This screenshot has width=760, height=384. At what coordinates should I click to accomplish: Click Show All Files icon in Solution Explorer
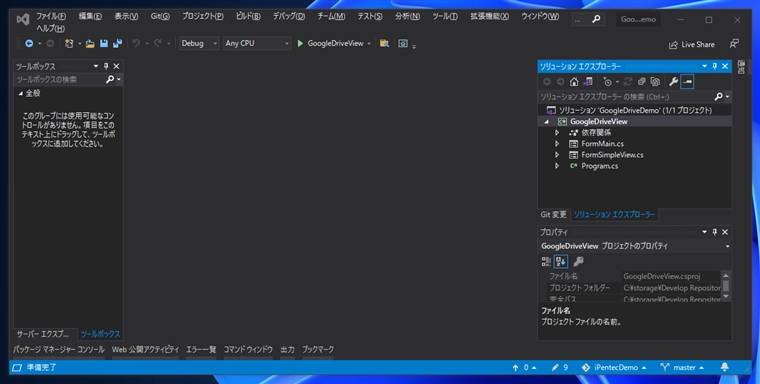(x=655, y=82)
